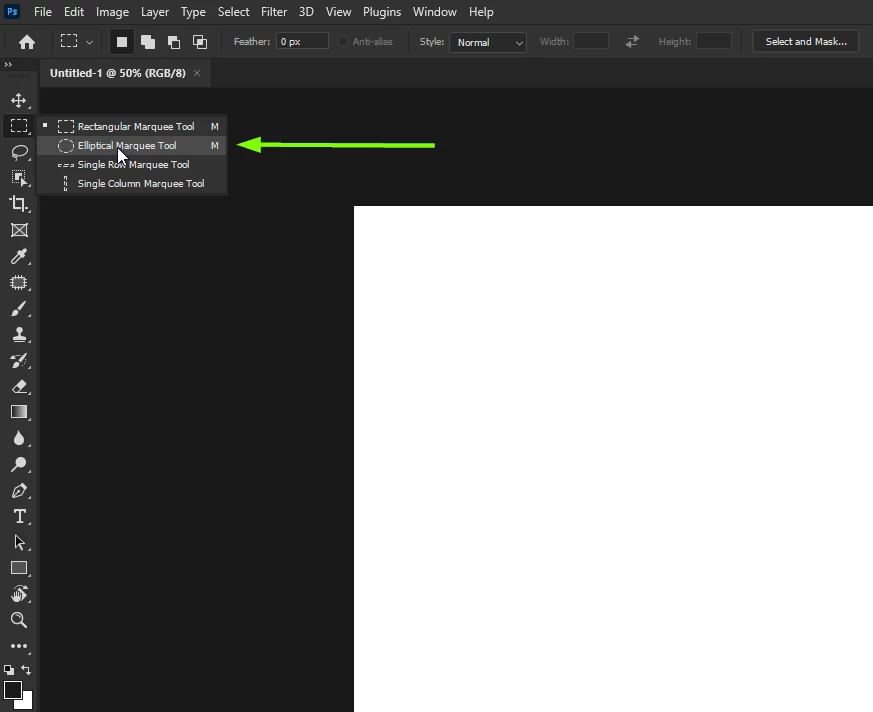Enable Subtract from selection mode

[174, 42]
